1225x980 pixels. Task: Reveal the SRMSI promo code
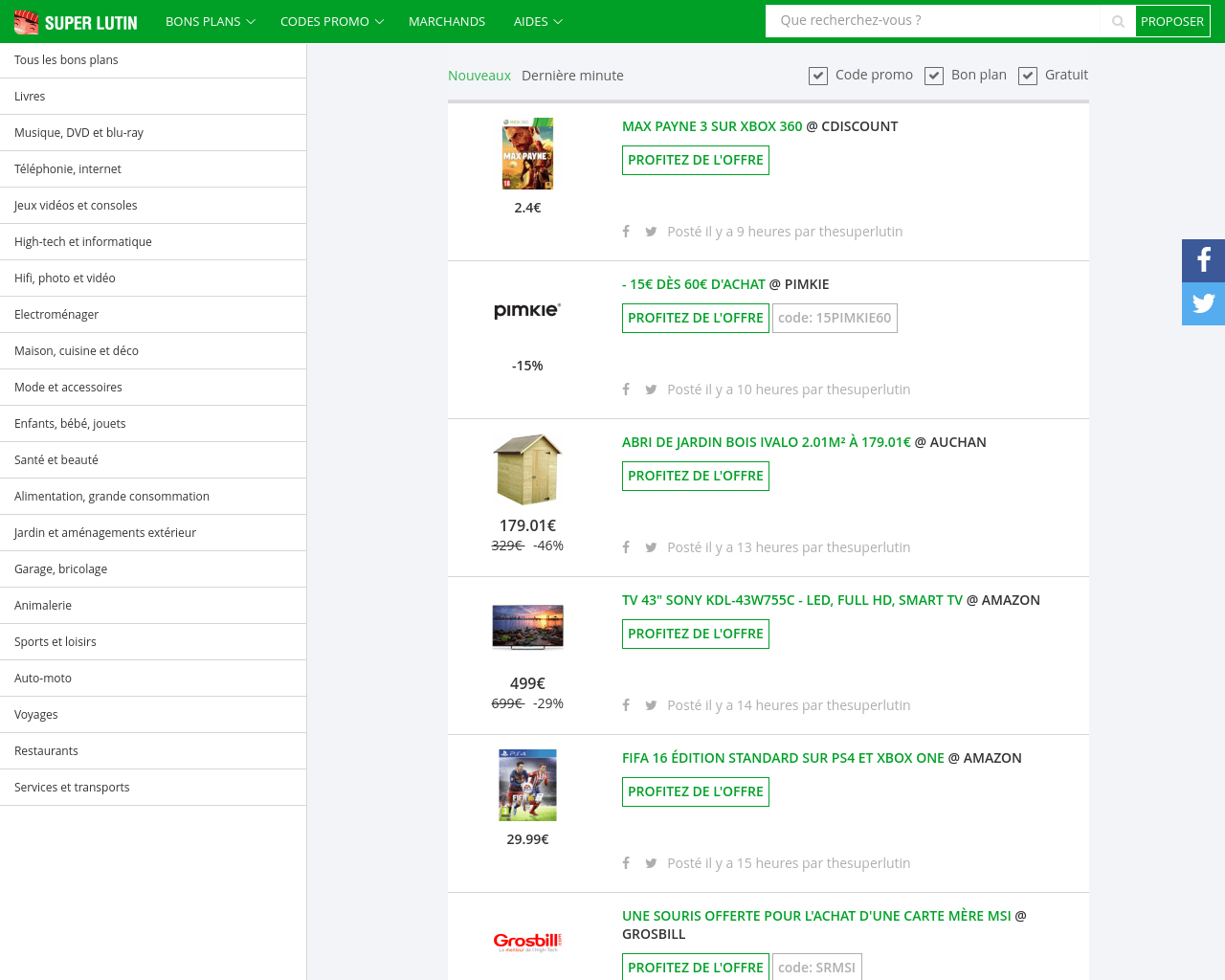click(x=817, y=967)
